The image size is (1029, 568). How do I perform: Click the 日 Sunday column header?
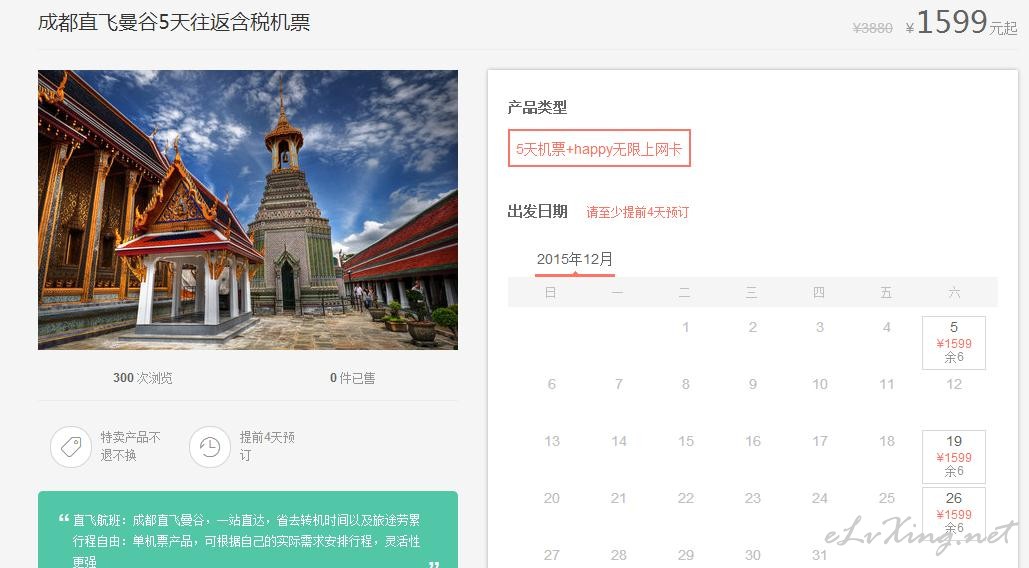tap(551, 293)
